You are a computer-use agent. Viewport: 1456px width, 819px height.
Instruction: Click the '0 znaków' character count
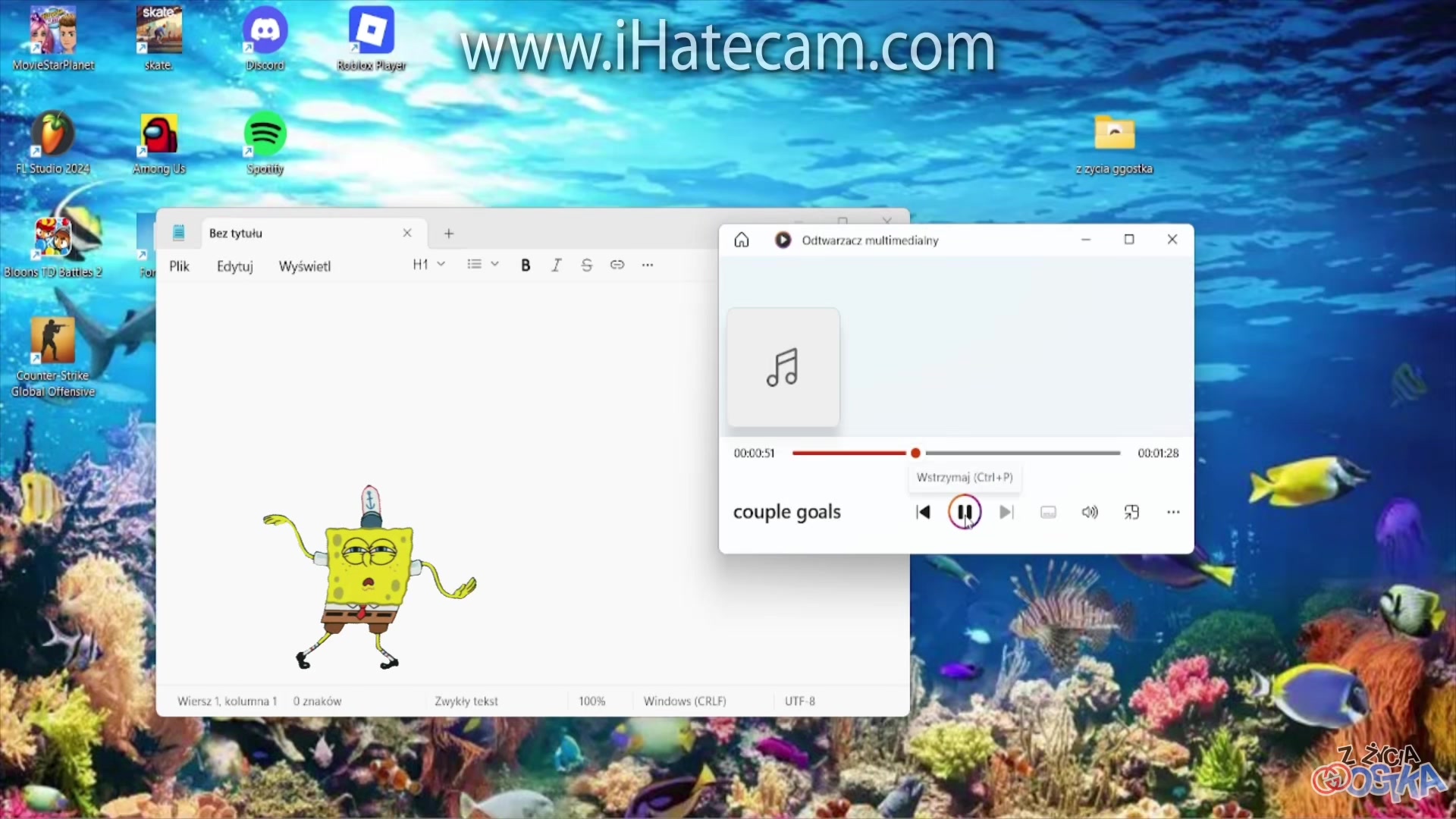coord(317,701)
